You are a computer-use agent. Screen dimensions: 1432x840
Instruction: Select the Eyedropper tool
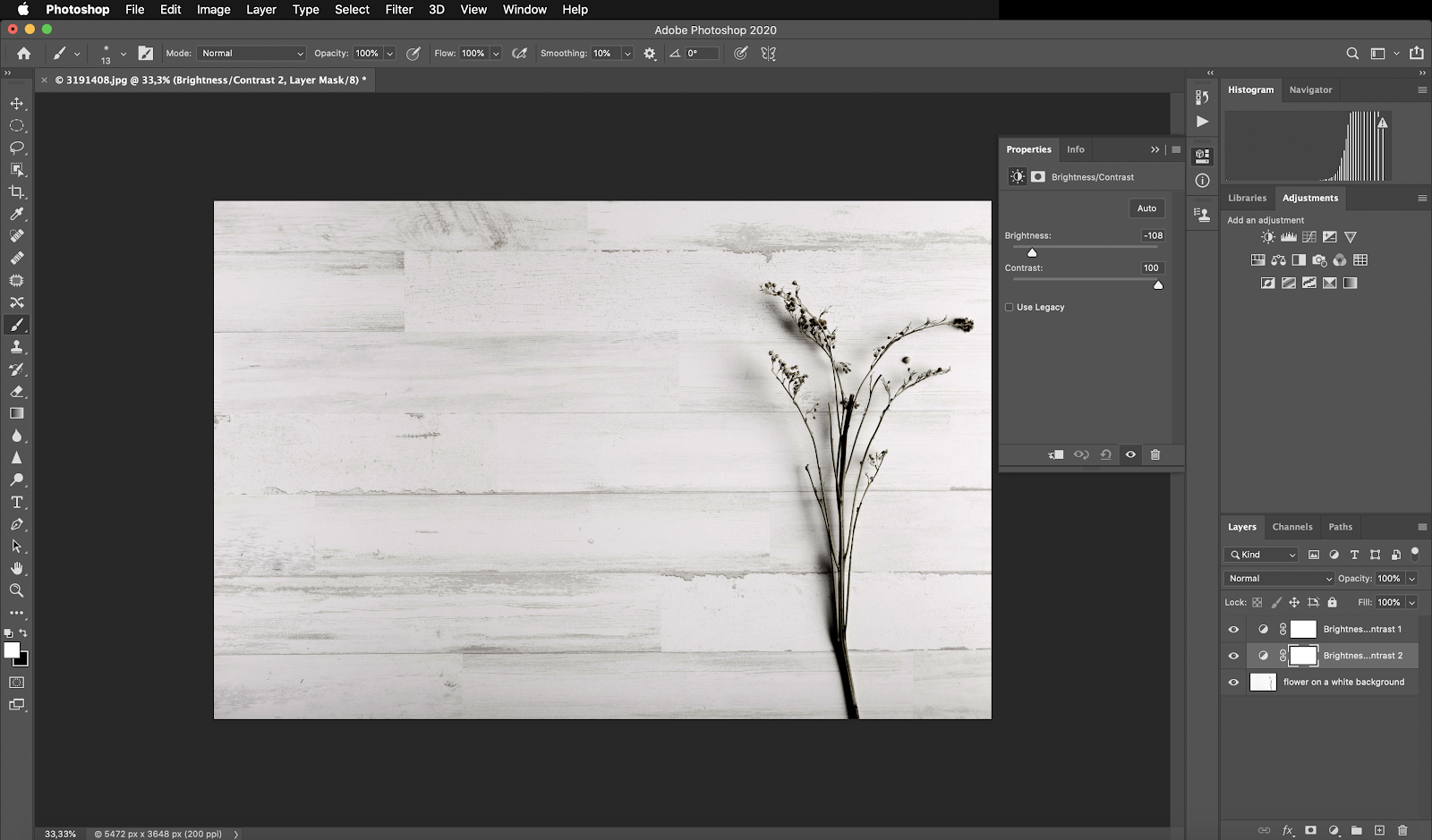(17, 214)
